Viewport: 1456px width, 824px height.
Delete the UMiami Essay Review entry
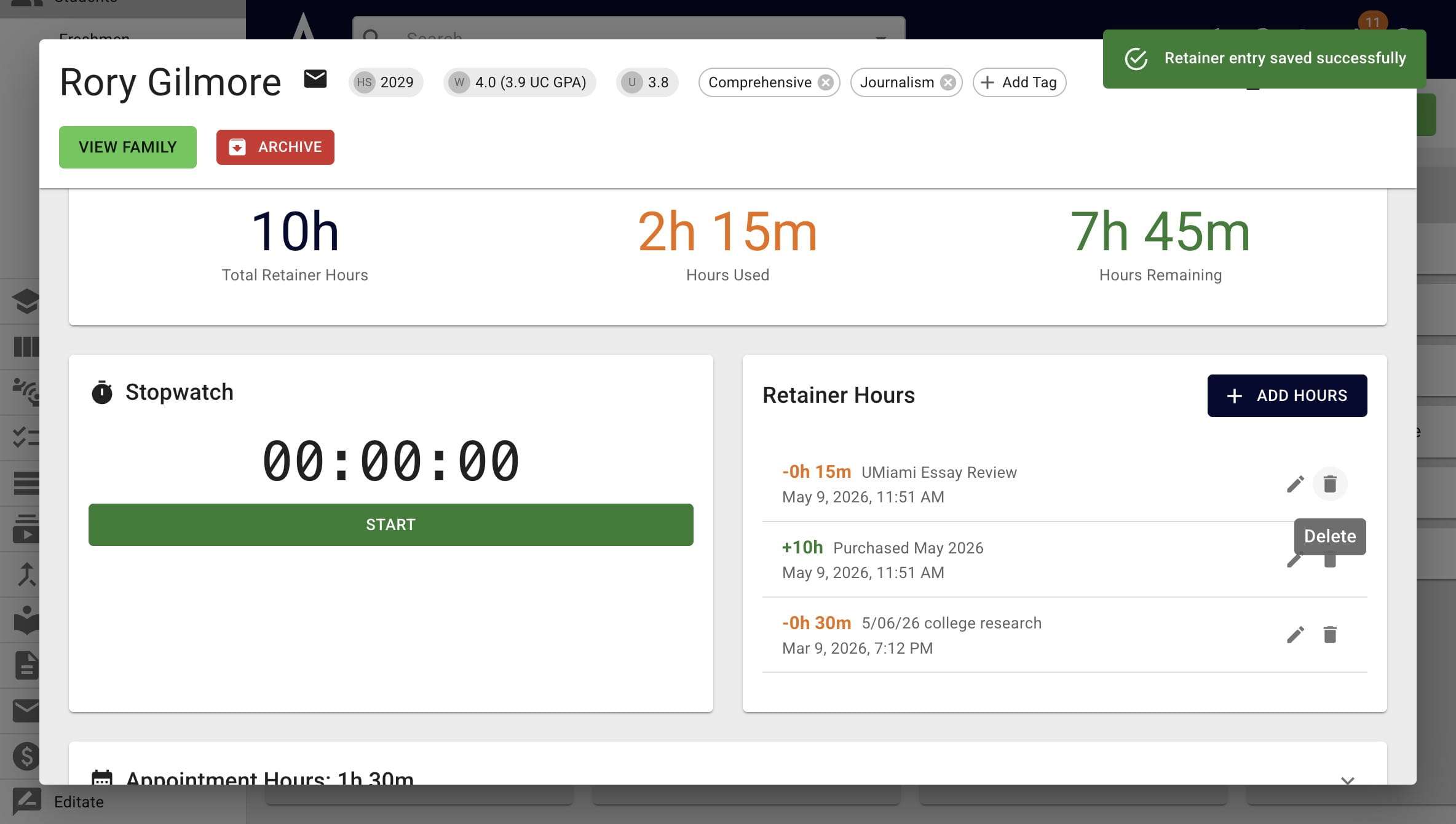(x=1330, y=484)
